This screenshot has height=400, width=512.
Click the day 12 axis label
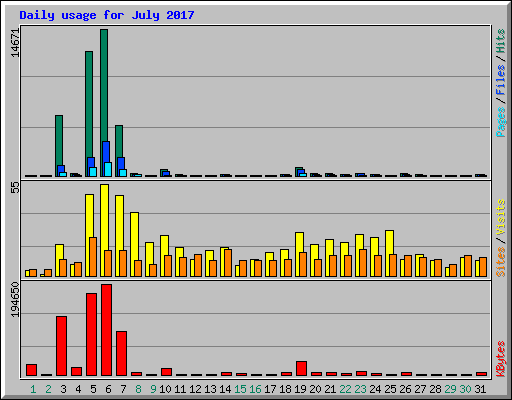tap(195, 389)
